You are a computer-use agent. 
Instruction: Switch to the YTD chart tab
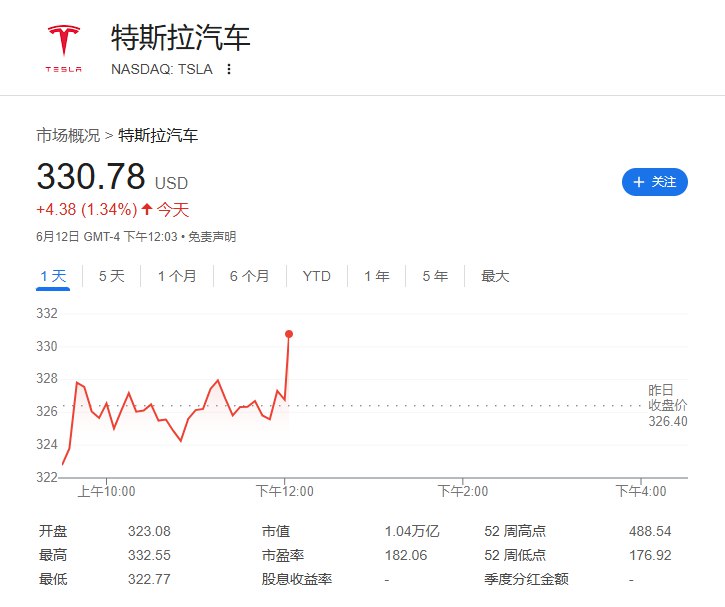click(317, 276)
